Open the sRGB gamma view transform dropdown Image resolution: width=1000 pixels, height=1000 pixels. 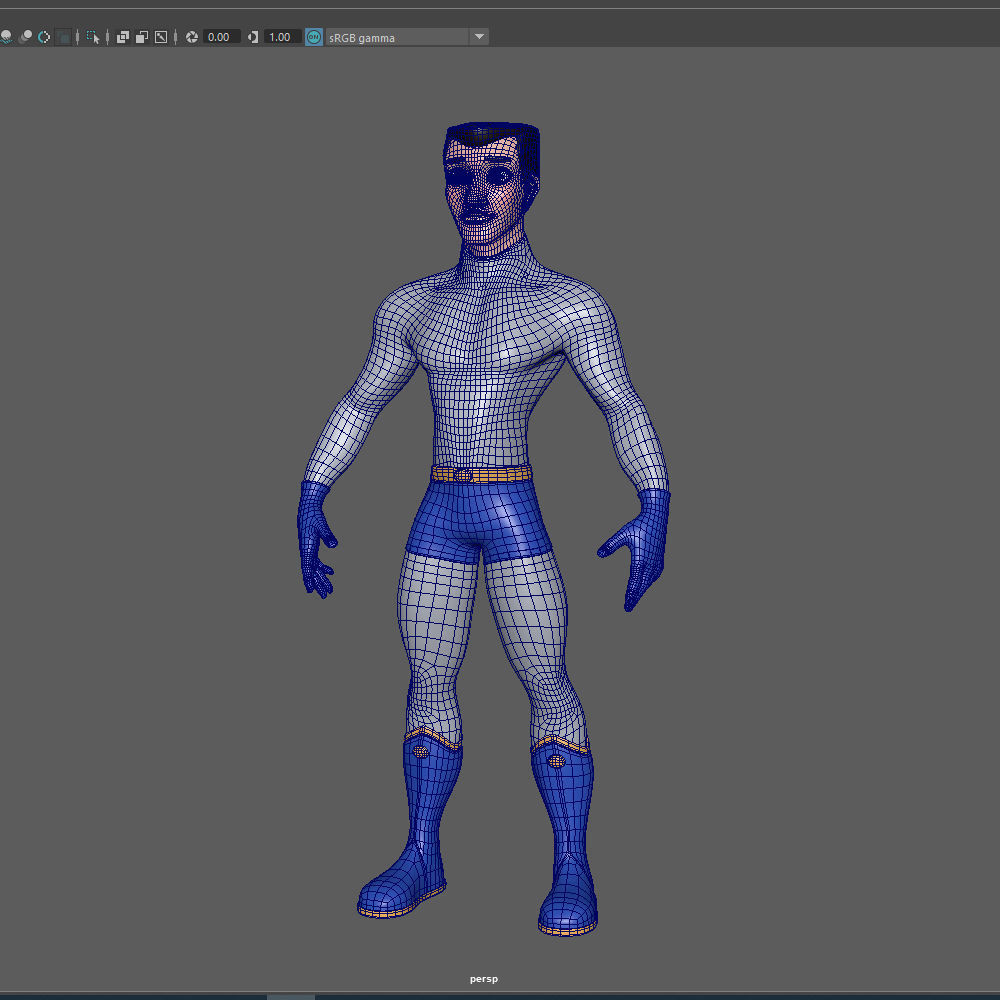point(407,38)
